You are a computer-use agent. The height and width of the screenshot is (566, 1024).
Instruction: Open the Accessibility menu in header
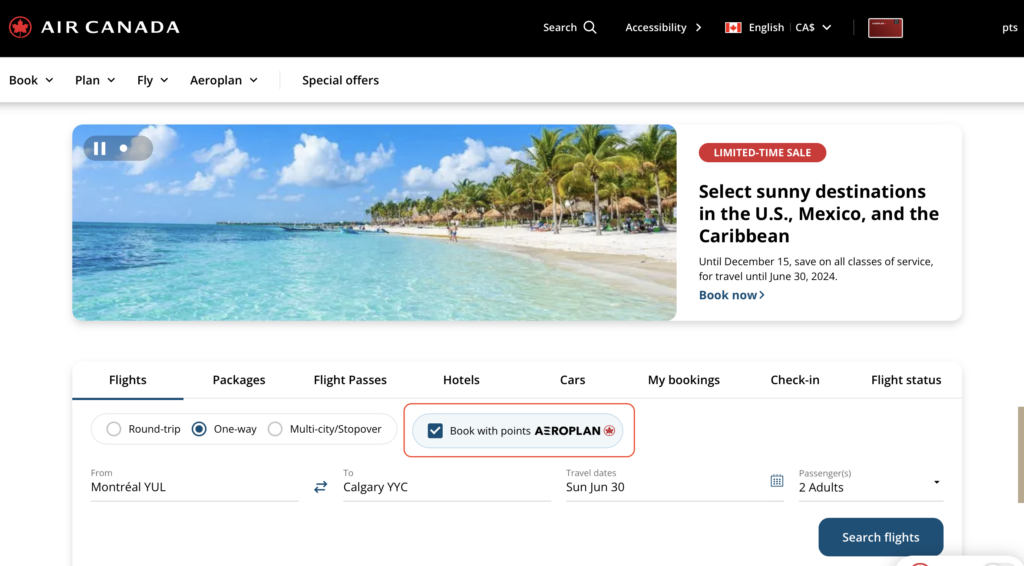[x=663, y=27]
